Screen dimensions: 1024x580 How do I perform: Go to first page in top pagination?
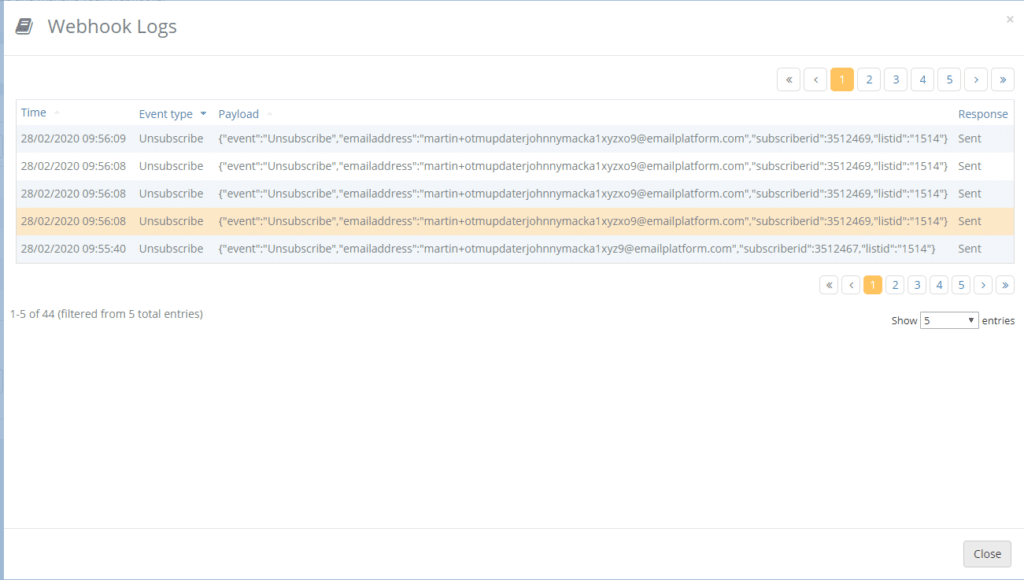click(x=789, y=80)
